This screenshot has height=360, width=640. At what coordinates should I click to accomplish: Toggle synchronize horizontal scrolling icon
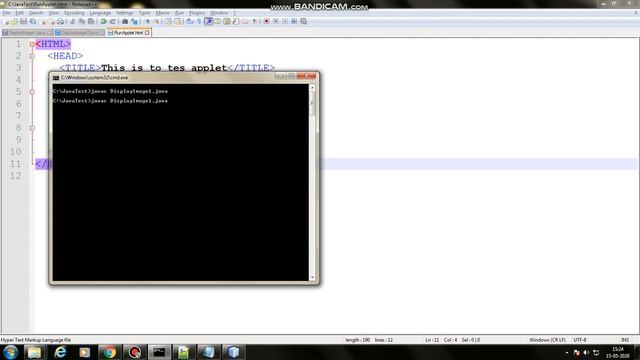[x=178, y=21]
